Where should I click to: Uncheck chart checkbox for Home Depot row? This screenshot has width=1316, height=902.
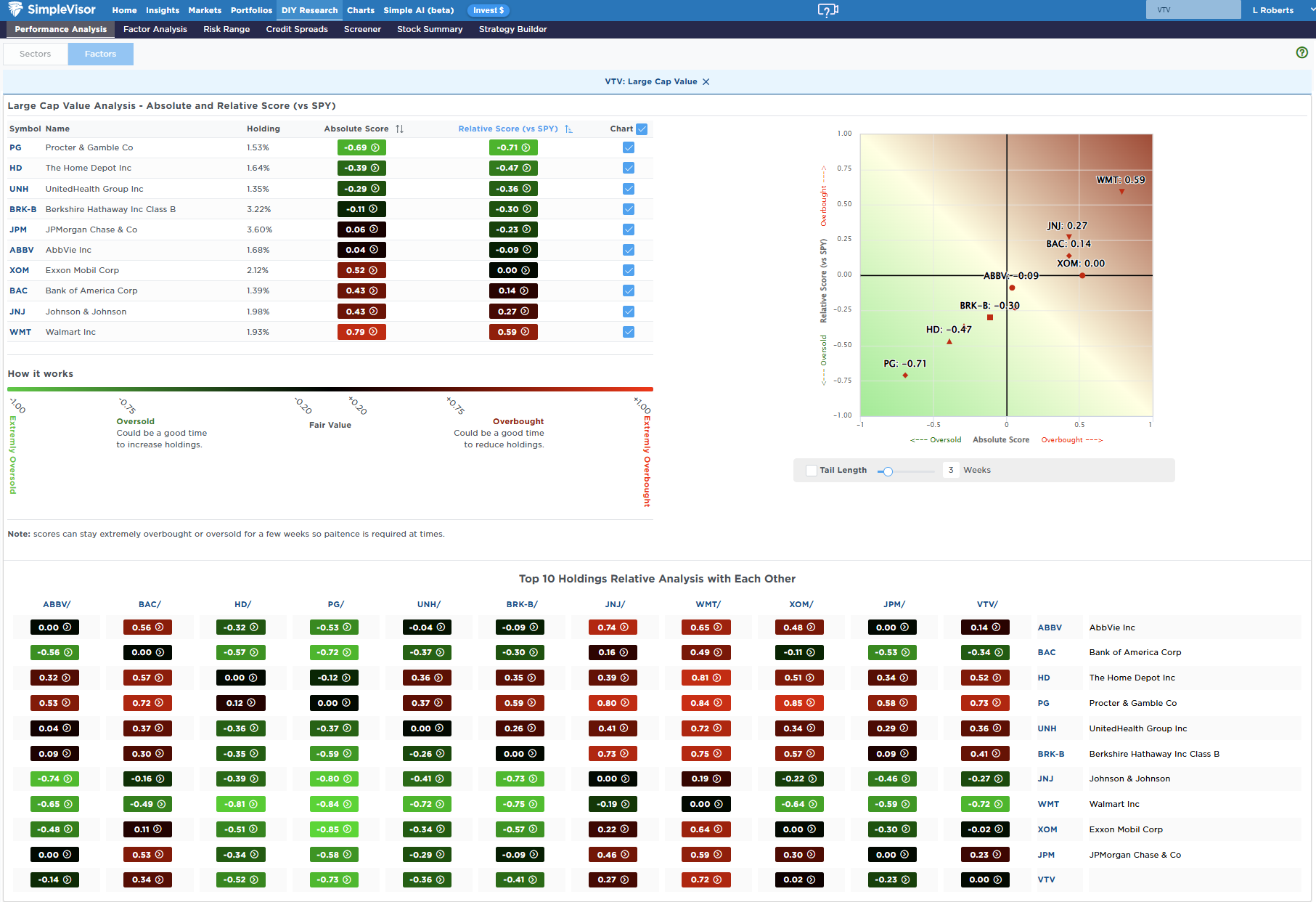click(x=629, y=168)
